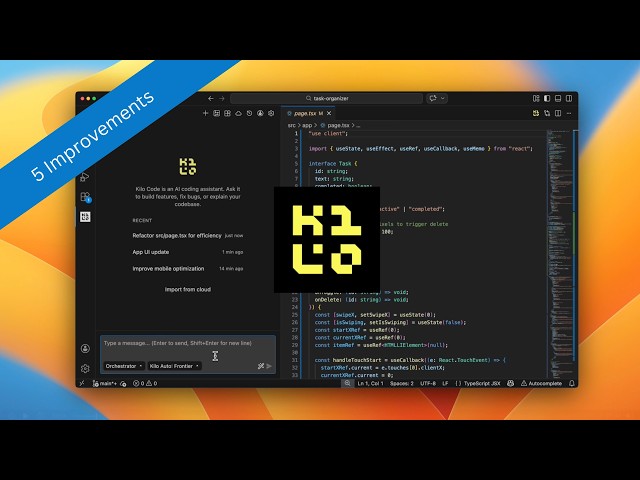Open Run and Debug in activity bar
The width and height of the screenshot is (640, 480).
85,177
